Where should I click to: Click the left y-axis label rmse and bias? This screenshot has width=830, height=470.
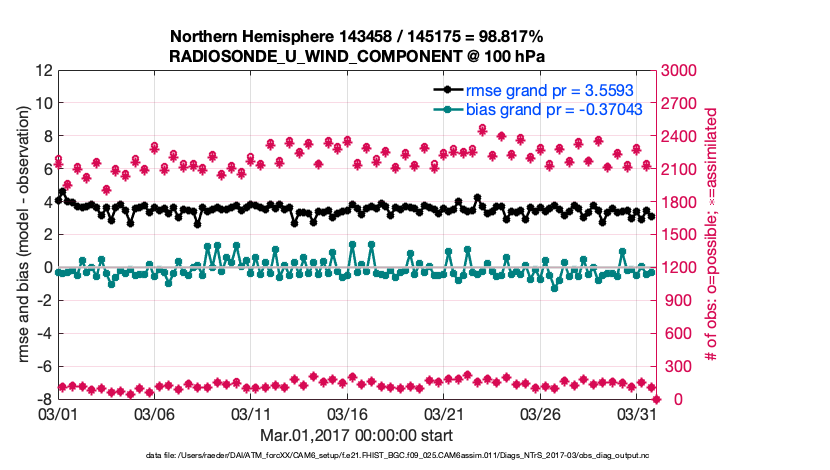[x=22, y=235]
